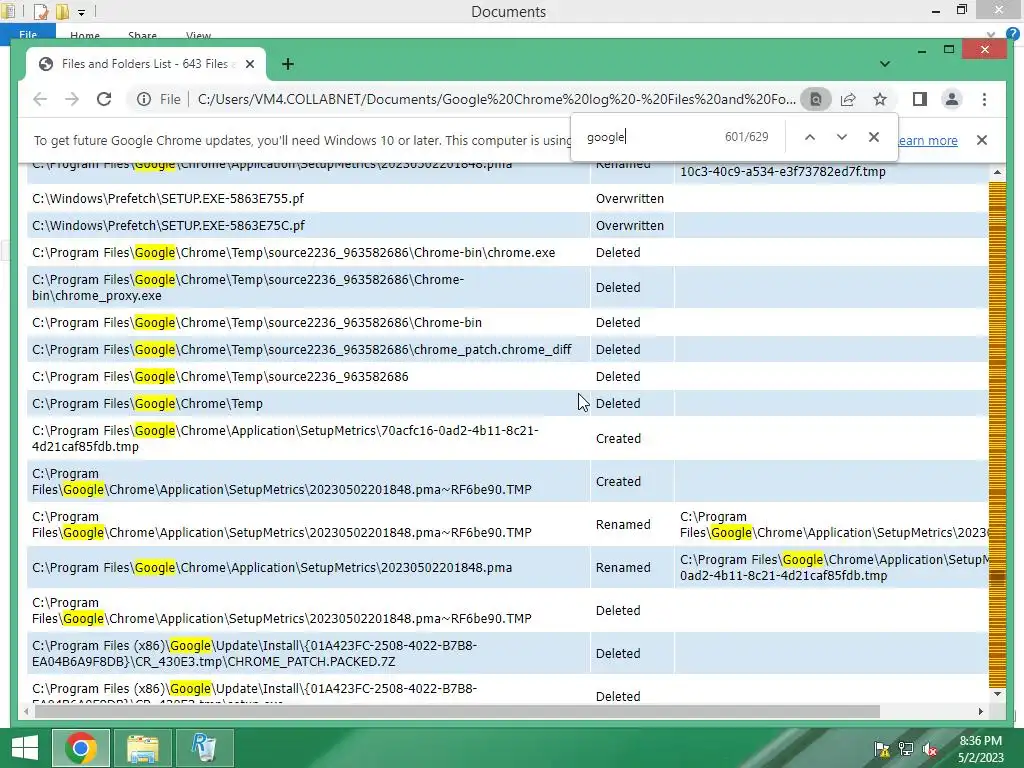The width and height of the screenshot is (1024, 768).
Task: Open the Home tab in Documents window
Action: coord(85,35)
